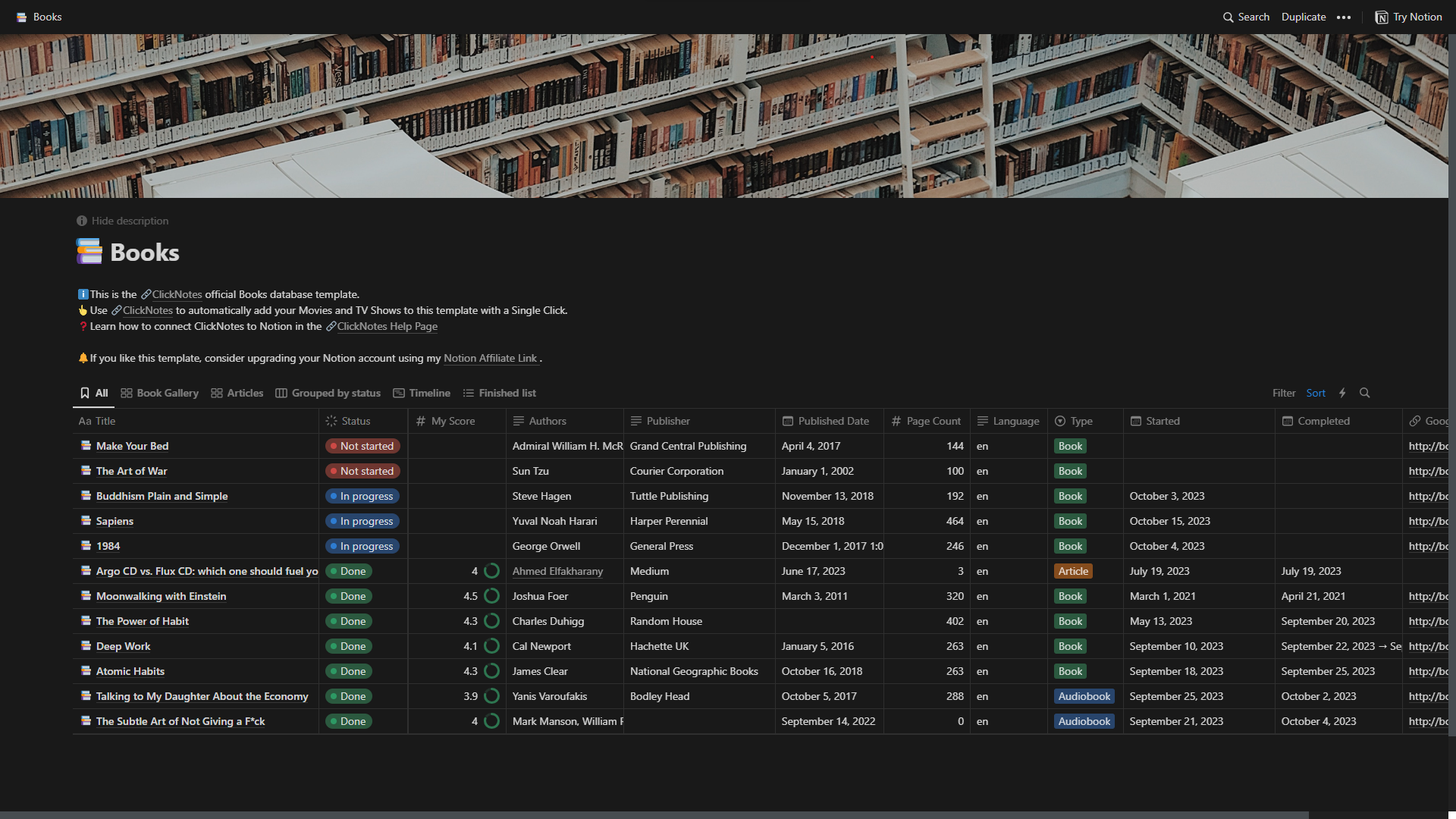The width and height of the screenshot is (1456, 819).
Task: Select the All view tab label
Action: pos(102,393)
